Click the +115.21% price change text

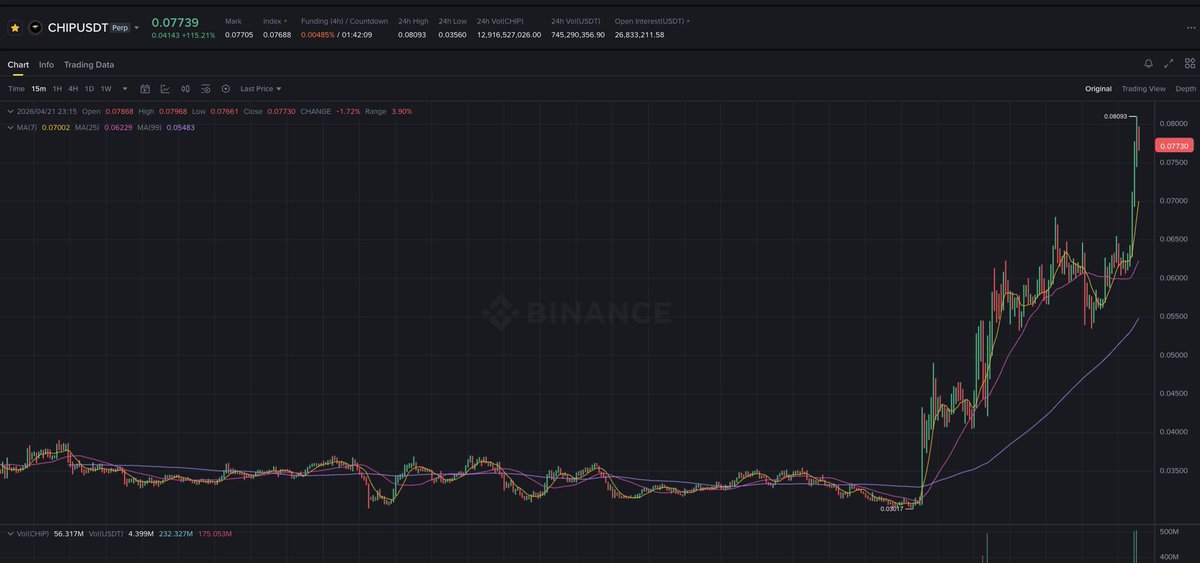pos(198,35)
